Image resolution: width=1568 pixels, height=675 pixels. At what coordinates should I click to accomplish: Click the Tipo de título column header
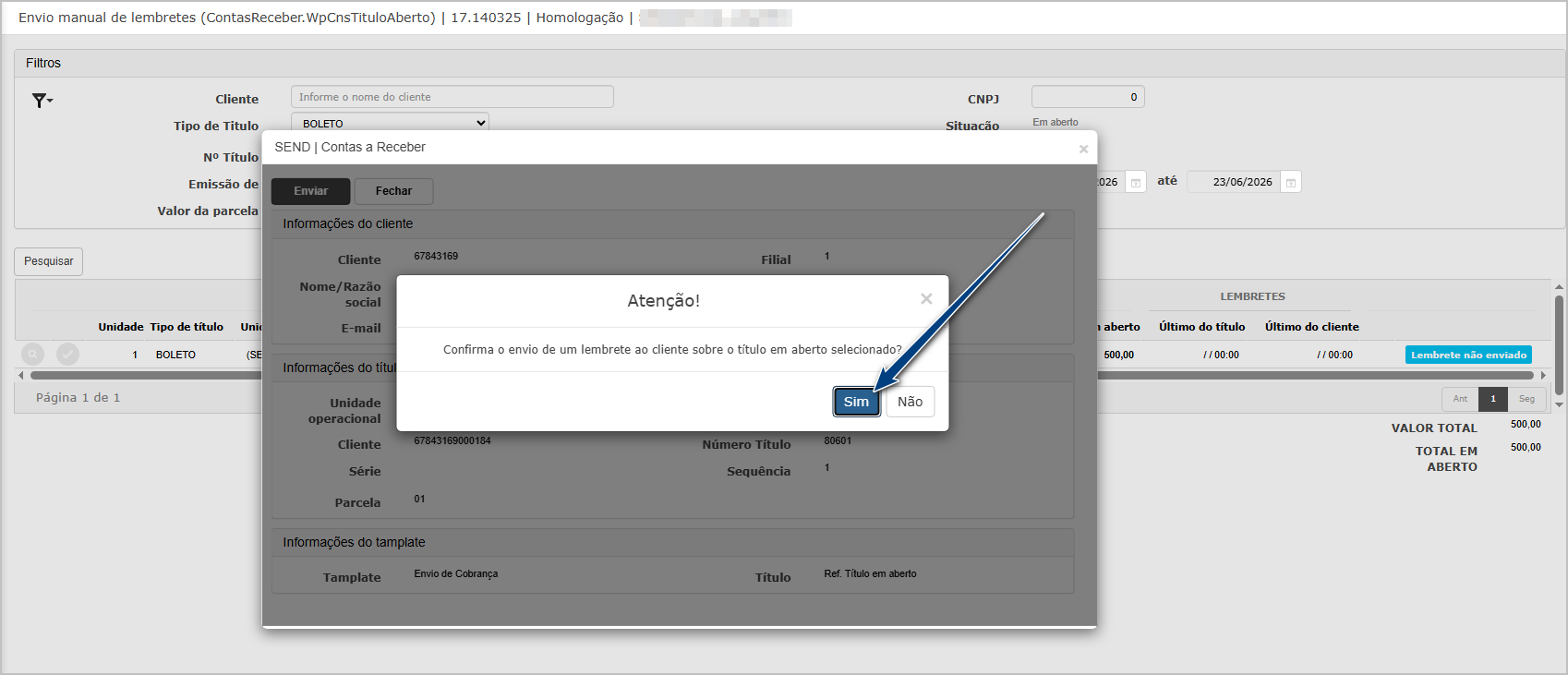[187, 327]
